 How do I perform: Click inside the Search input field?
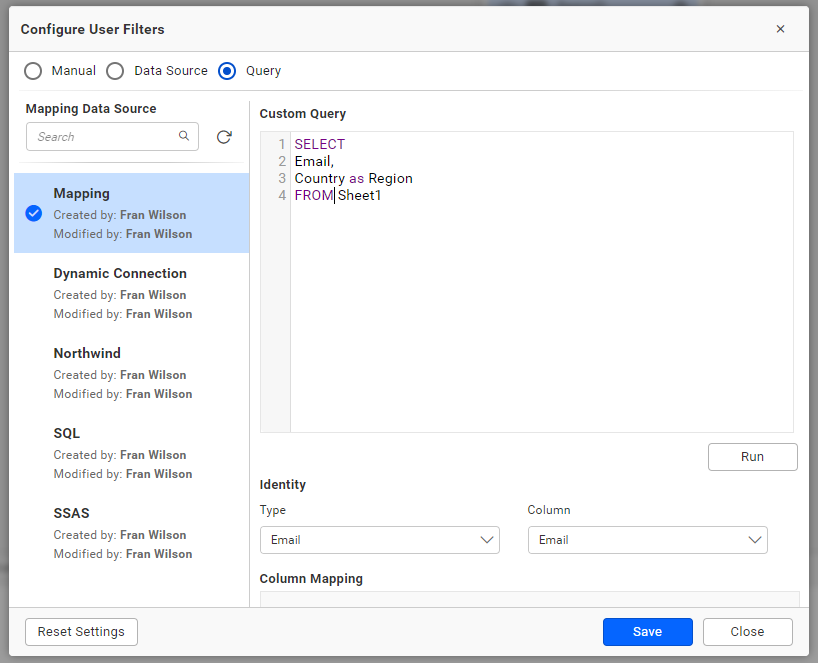coord(100,136)
